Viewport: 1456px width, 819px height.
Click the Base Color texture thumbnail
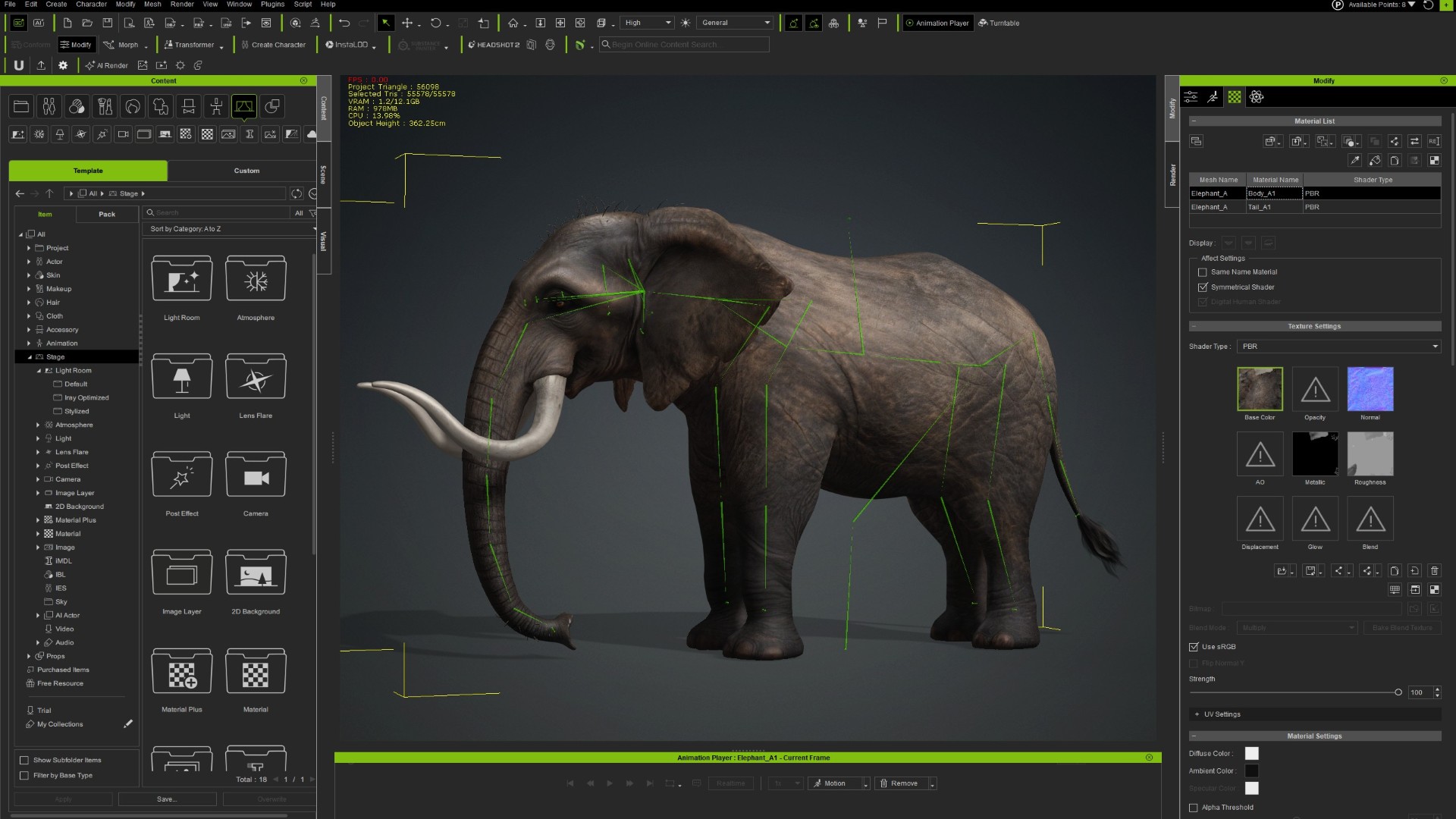coord(1260,389)
